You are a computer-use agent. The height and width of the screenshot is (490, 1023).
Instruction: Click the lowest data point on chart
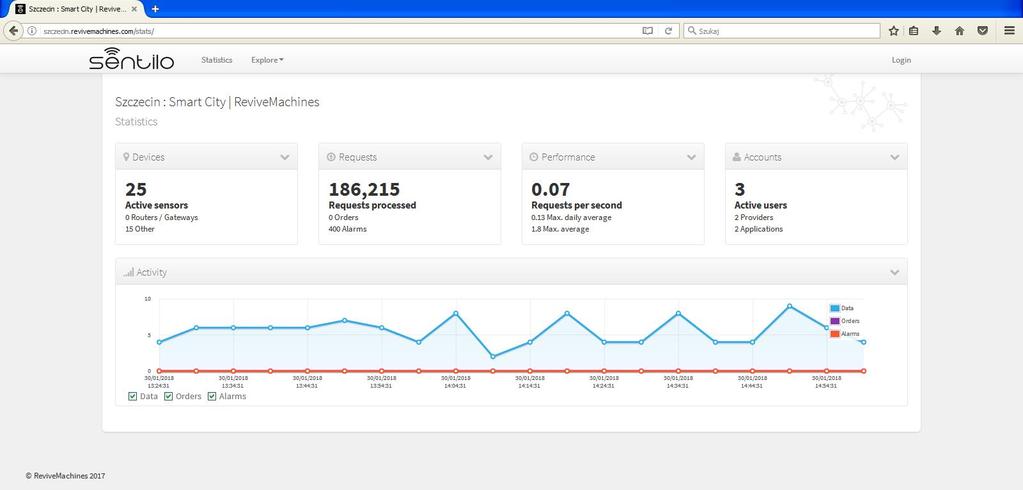pyautogui.click(x=493, y=356)
